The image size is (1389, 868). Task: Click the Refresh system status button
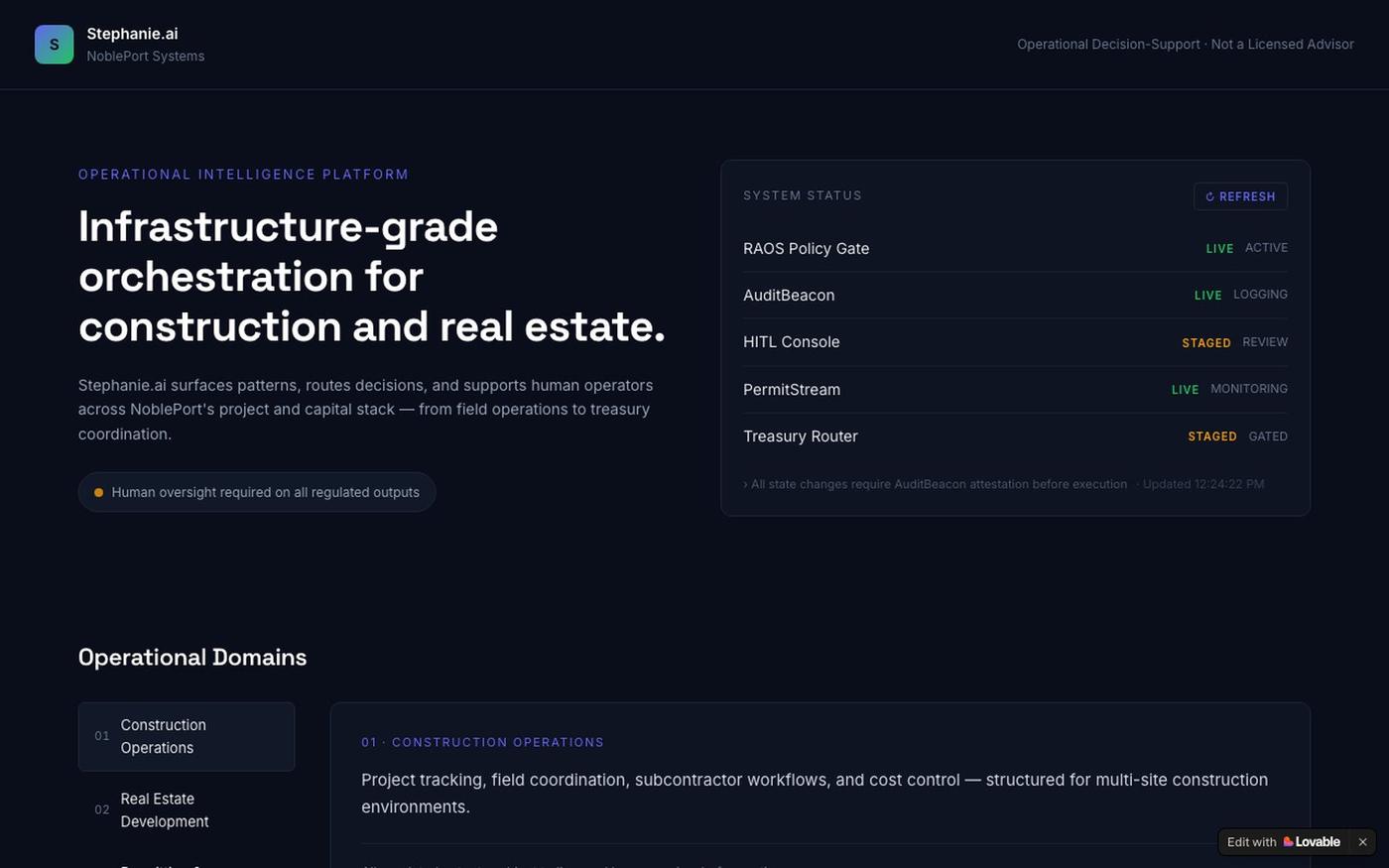(1240, 196)
